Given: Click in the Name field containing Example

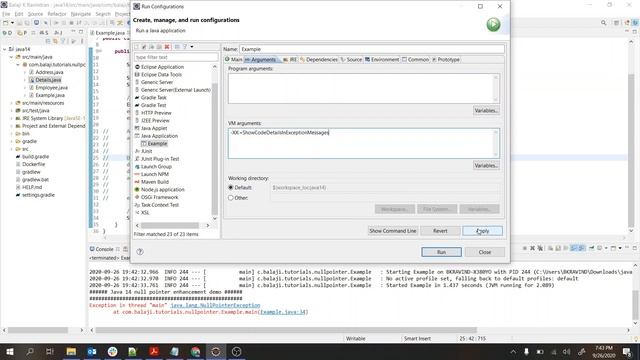Looking at the screenshot, I should (x=372, y=49).
